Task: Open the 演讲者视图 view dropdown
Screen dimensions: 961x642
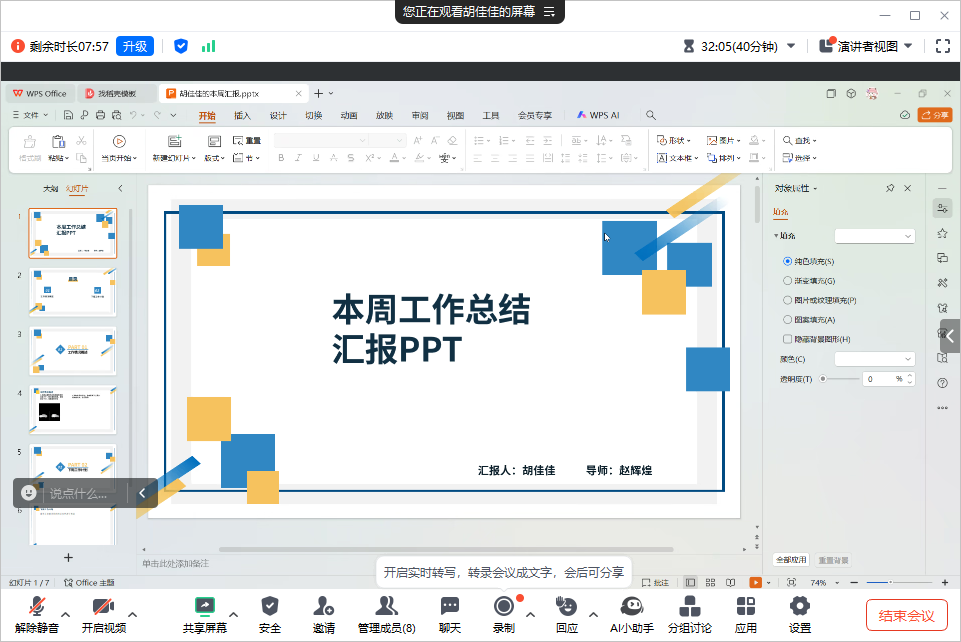Action: [x=866, y=46]
